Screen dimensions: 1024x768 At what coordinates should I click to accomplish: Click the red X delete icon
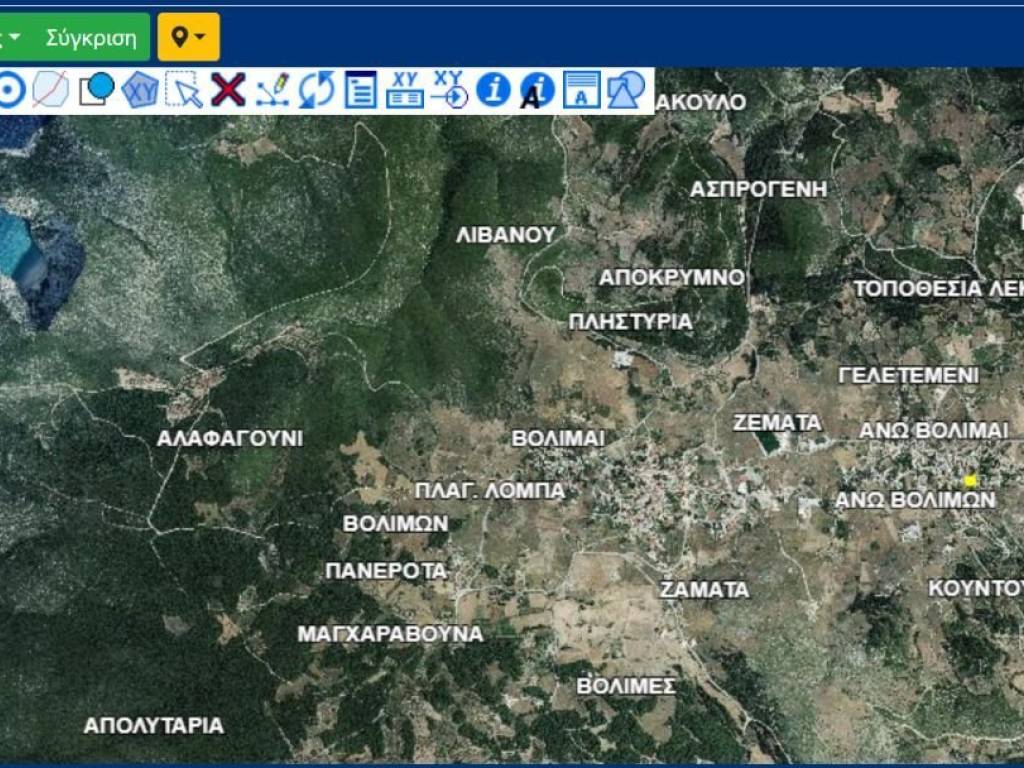coord(228,90)
